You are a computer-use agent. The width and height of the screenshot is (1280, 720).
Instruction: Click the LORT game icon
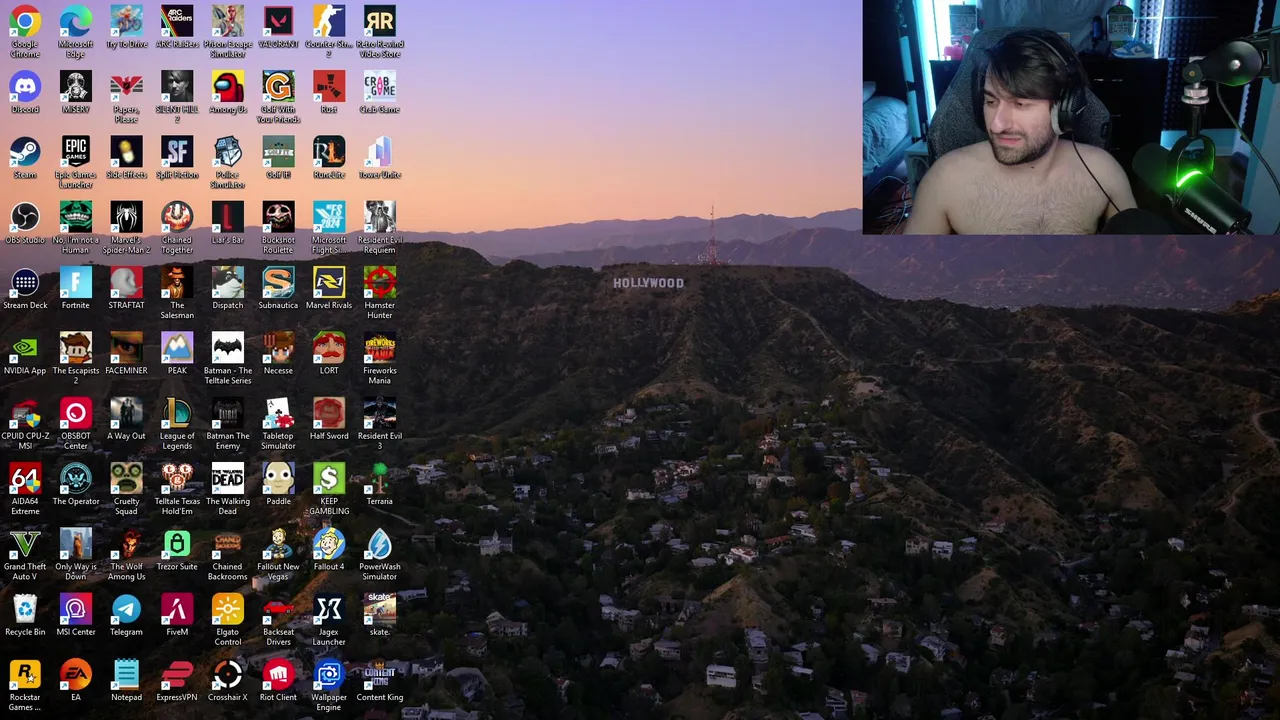tap(329, 353)
